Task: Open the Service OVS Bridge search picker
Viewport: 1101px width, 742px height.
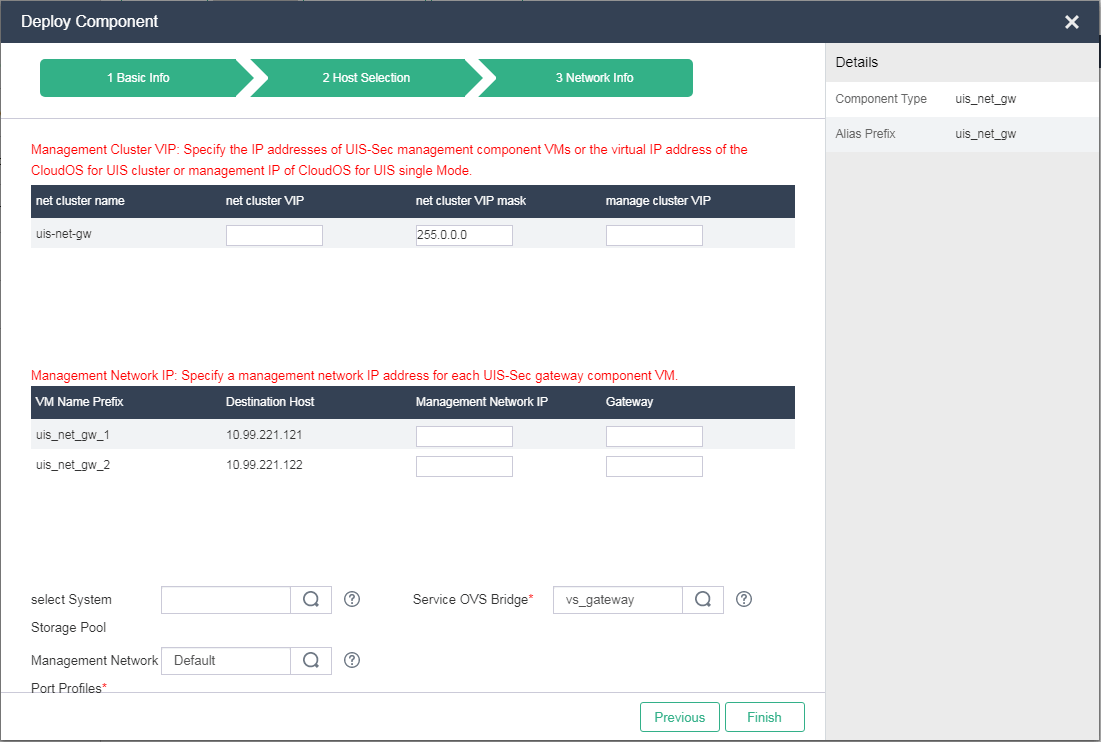Action: click(x=703, y=599)
